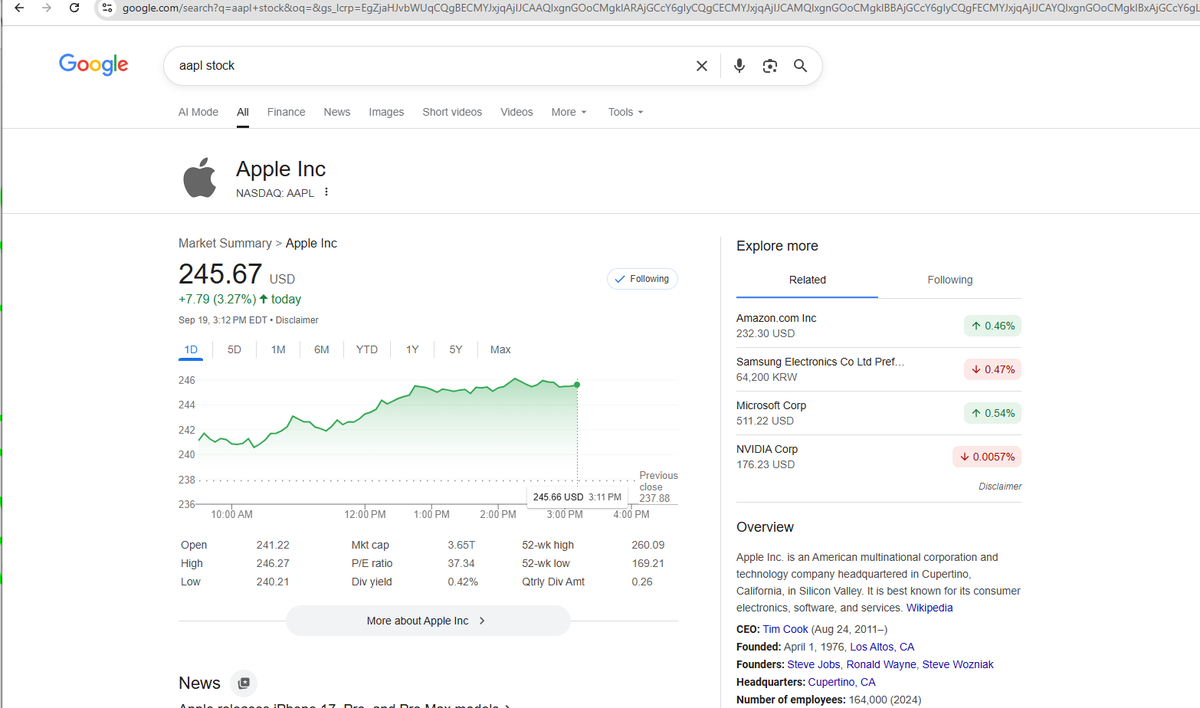The width and height of the screenshot is (1200, 708).
Task: Click the browser forward arrow
Action: 46,8
